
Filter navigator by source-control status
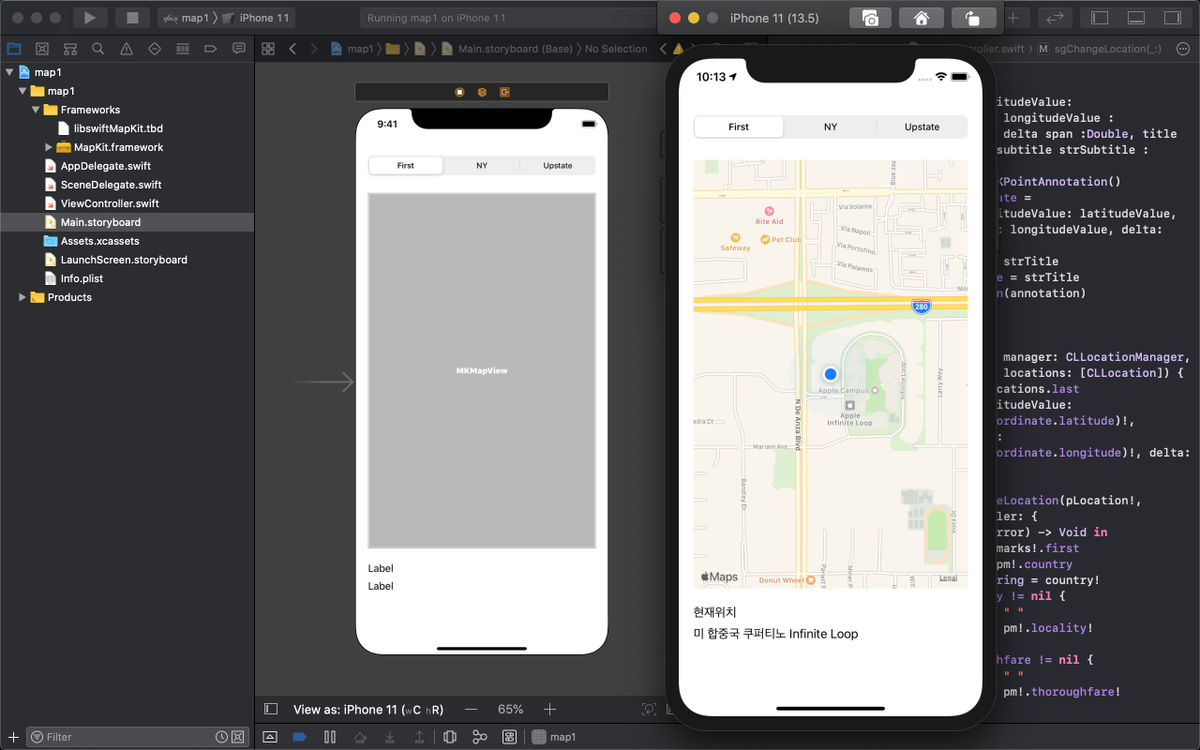[x=238, y=737]
